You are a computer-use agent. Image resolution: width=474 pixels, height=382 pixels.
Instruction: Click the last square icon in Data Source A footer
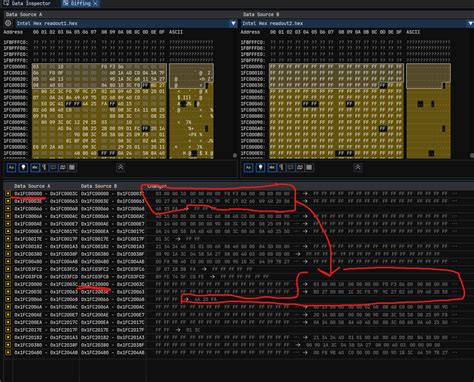pyautogui.click(x=72, y=167)
